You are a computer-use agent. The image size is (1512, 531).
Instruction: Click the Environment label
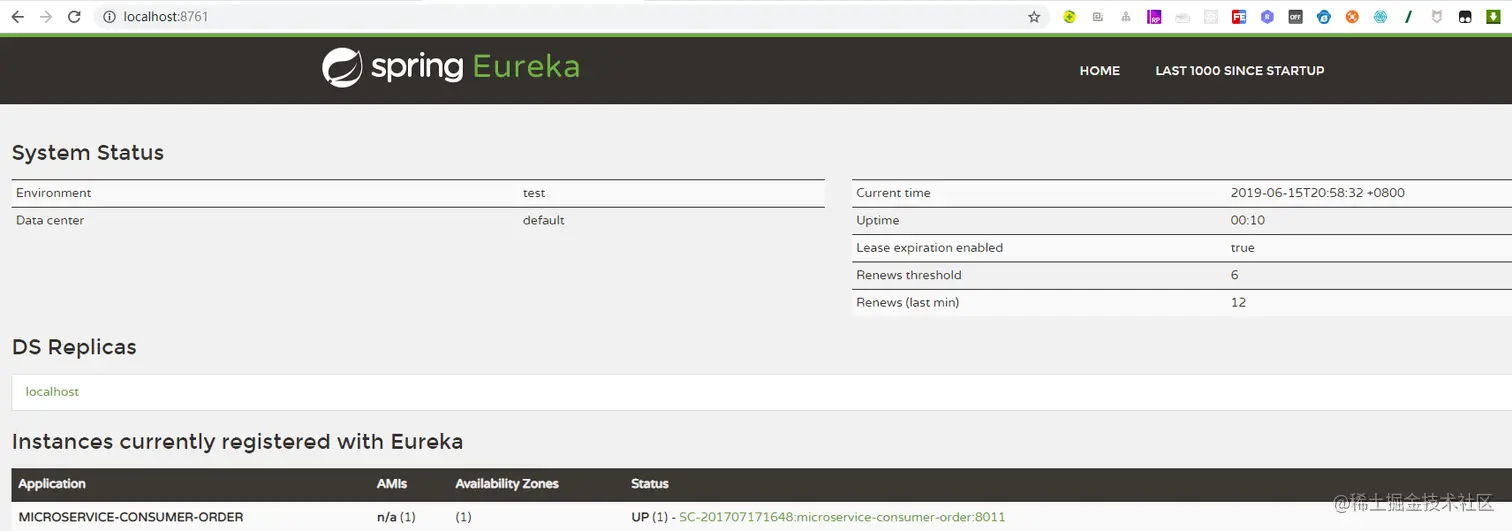(x=54, y=193)
